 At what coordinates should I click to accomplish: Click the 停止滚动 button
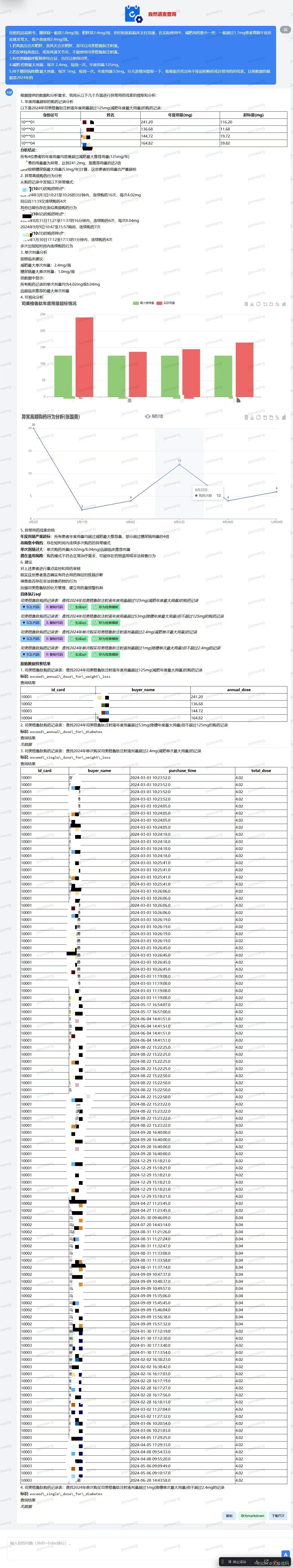pyautogui.click(x=237, y=1561)
